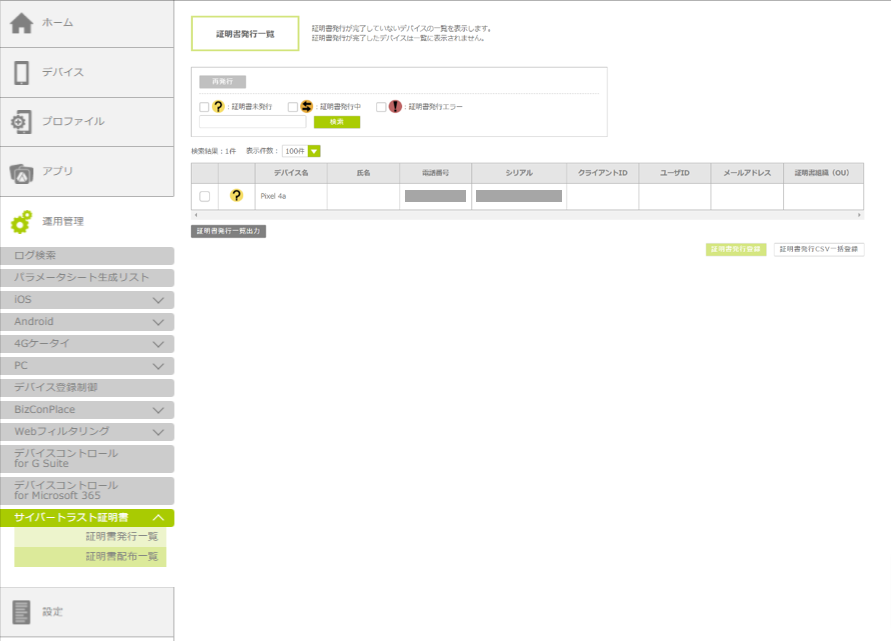Viewport: 891px width, 641px height.
Task: Open the 表示件数 100件 dropdown
Action: point(301,151)
